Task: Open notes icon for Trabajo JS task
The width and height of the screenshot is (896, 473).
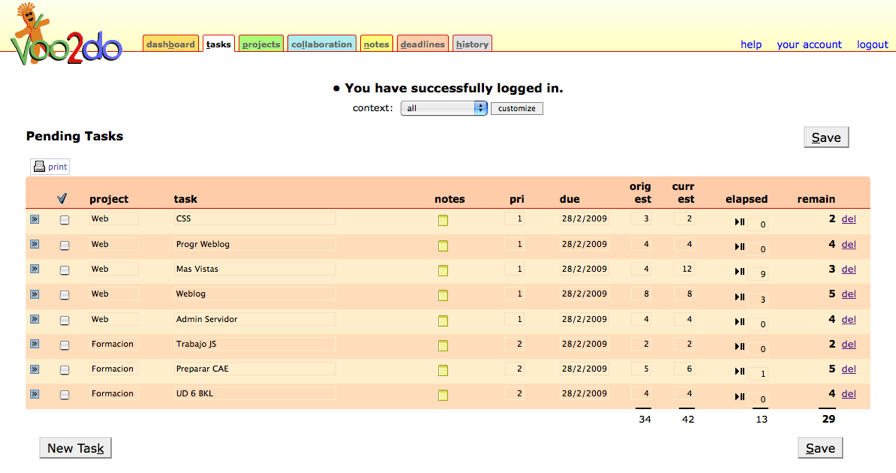Action: (442, 345)
